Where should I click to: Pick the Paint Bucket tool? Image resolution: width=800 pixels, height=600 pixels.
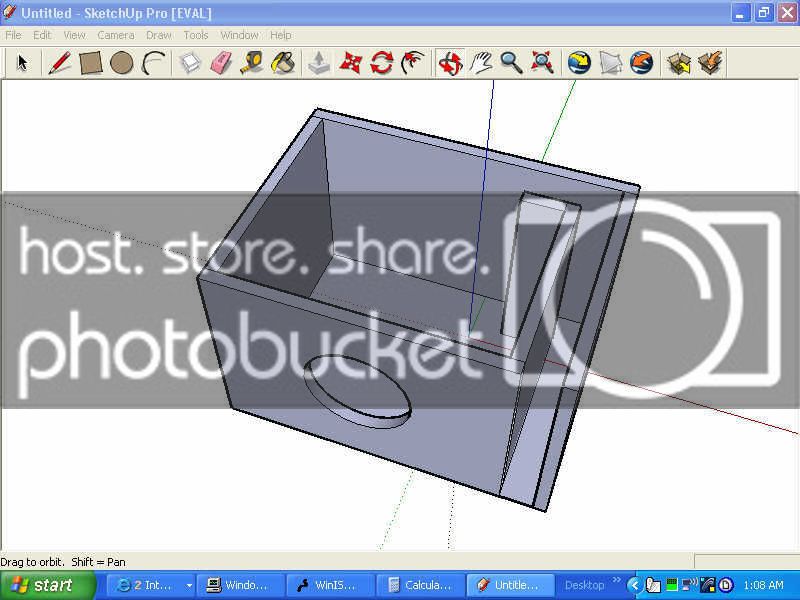pyautogui.click(x=284, y=63)
